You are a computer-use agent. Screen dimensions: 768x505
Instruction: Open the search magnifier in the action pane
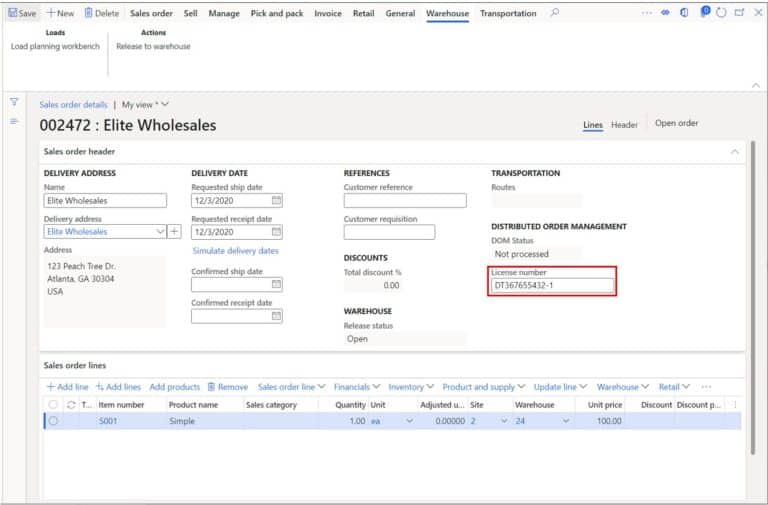click(554, 13)
